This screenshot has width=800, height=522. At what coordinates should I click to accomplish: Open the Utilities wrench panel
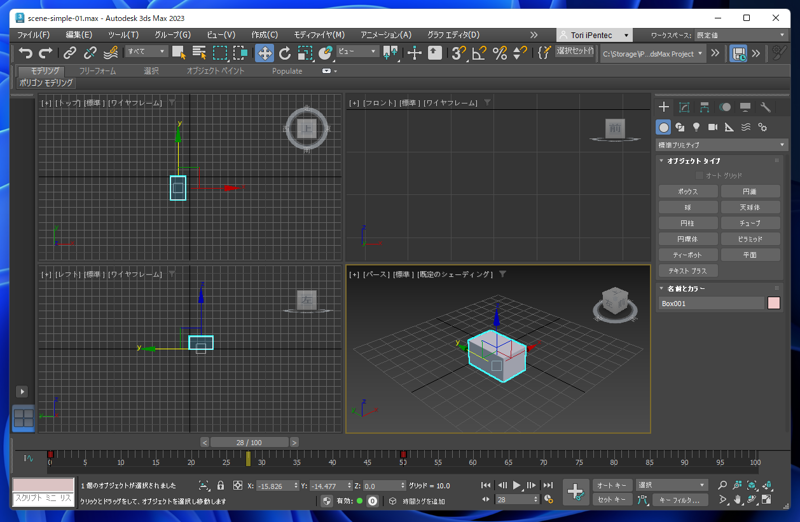point(766,107)
